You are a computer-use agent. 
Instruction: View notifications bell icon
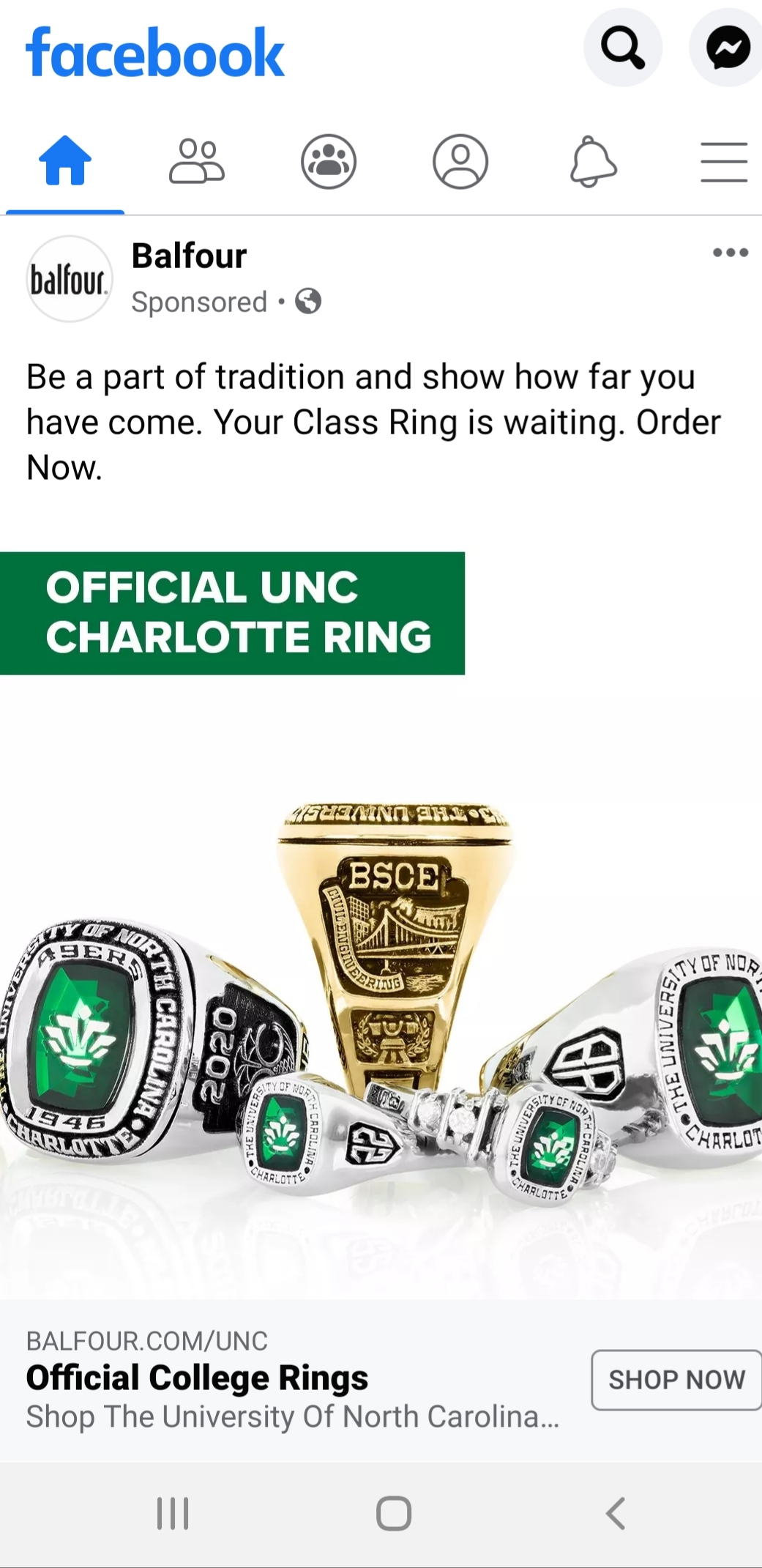(593, 161)
